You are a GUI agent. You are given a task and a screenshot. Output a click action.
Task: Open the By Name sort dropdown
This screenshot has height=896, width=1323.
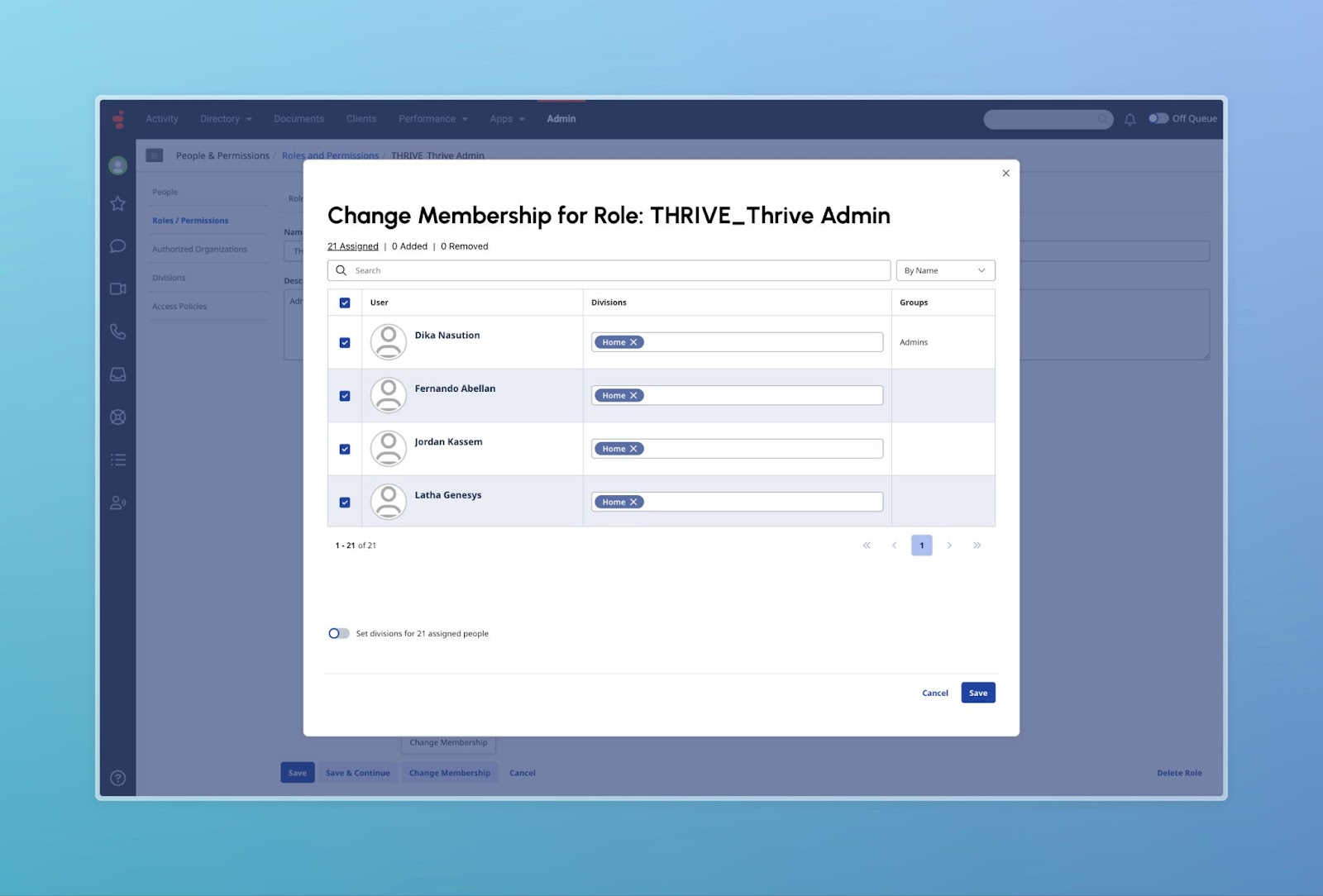tap(945, 270)
